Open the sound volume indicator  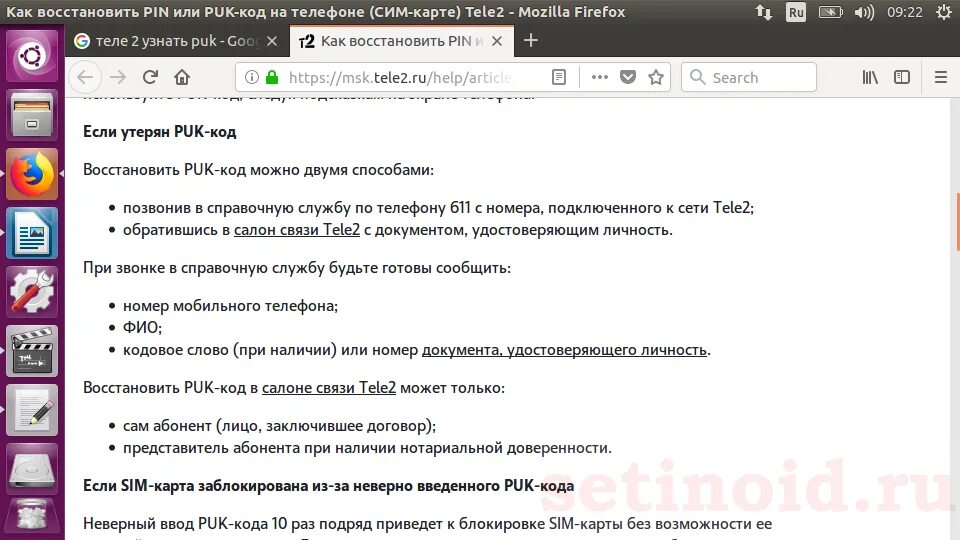[864, 12]
